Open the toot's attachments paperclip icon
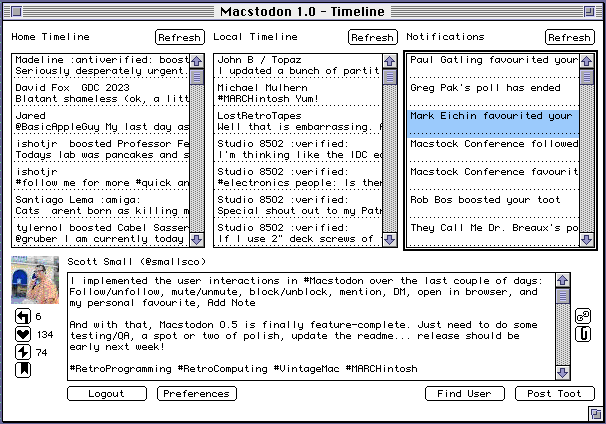The image size is (606, 424). point(583,334)
